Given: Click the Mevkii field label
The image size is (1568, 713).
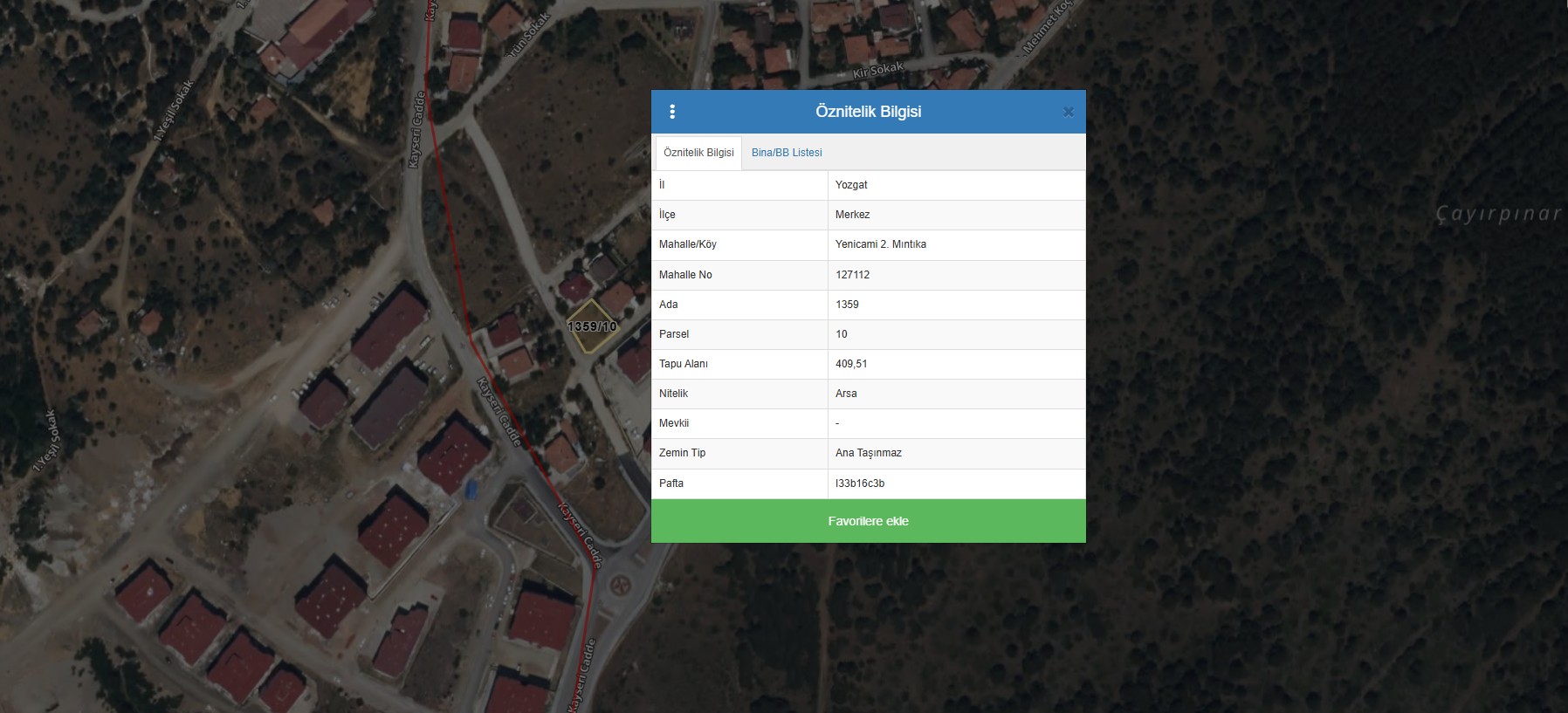Looking at the screenshot, I should 674,423.
